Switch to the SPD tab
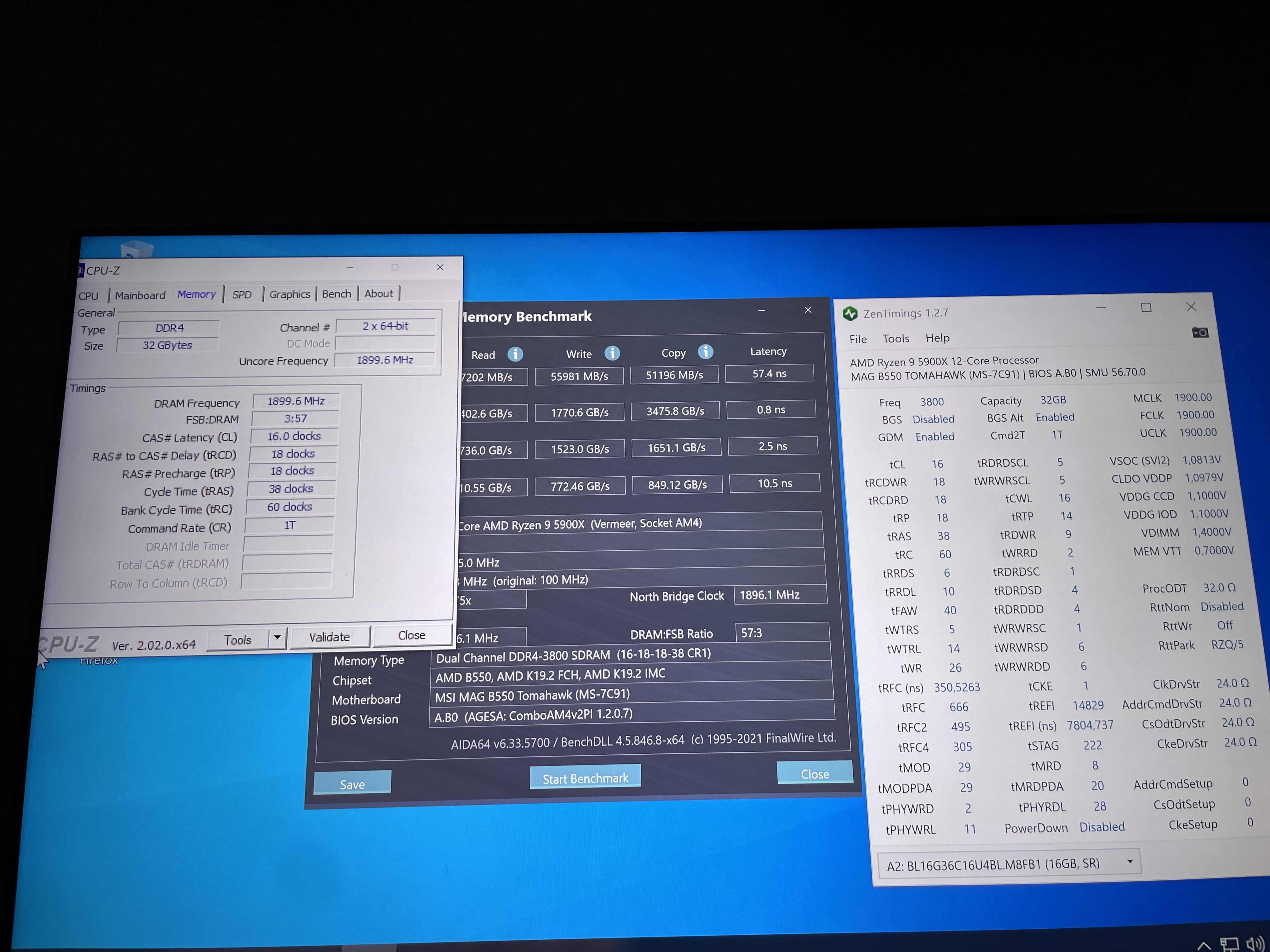This screenshot has width=1270, height=952. [x=242, y=294]
